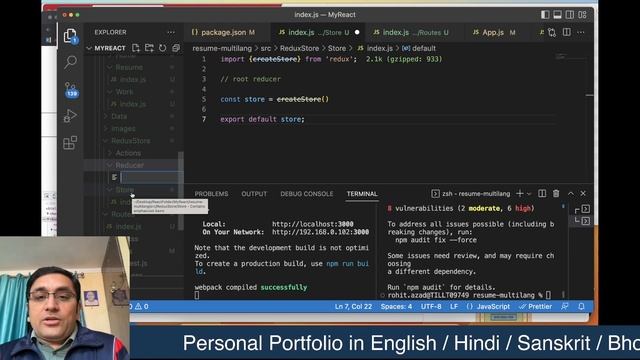Click the open changes icon in editor toolbar
This screenshot has width=640, height=360.
click(x=552, y=32)
